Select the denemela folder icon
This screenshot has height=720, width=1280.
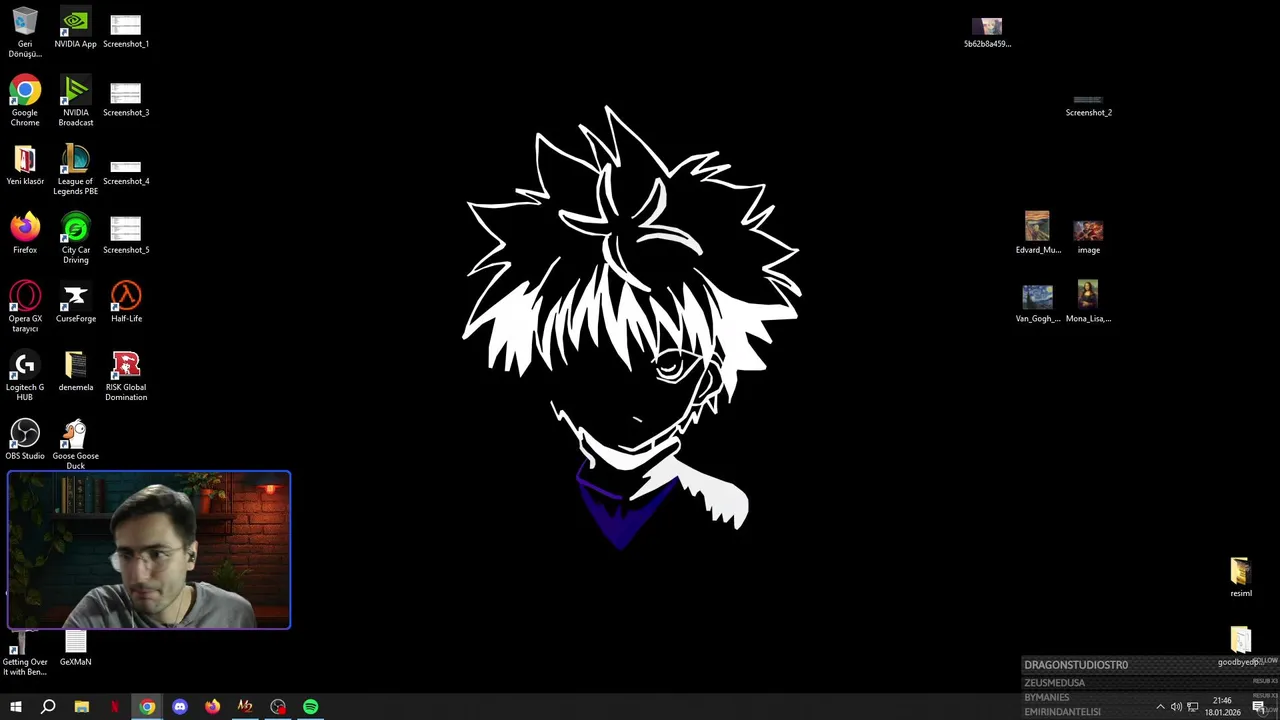pyautogui.click(x=75, y=371)
